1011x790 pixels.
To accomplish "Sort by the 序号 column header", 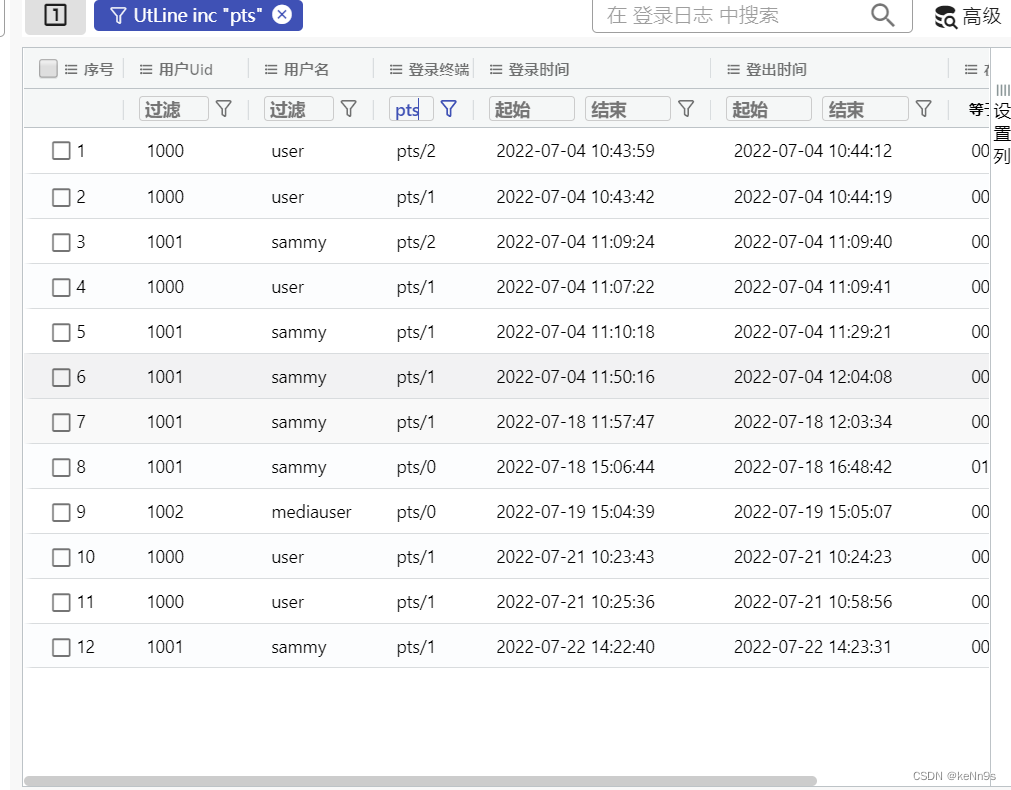I will [99, 70].
